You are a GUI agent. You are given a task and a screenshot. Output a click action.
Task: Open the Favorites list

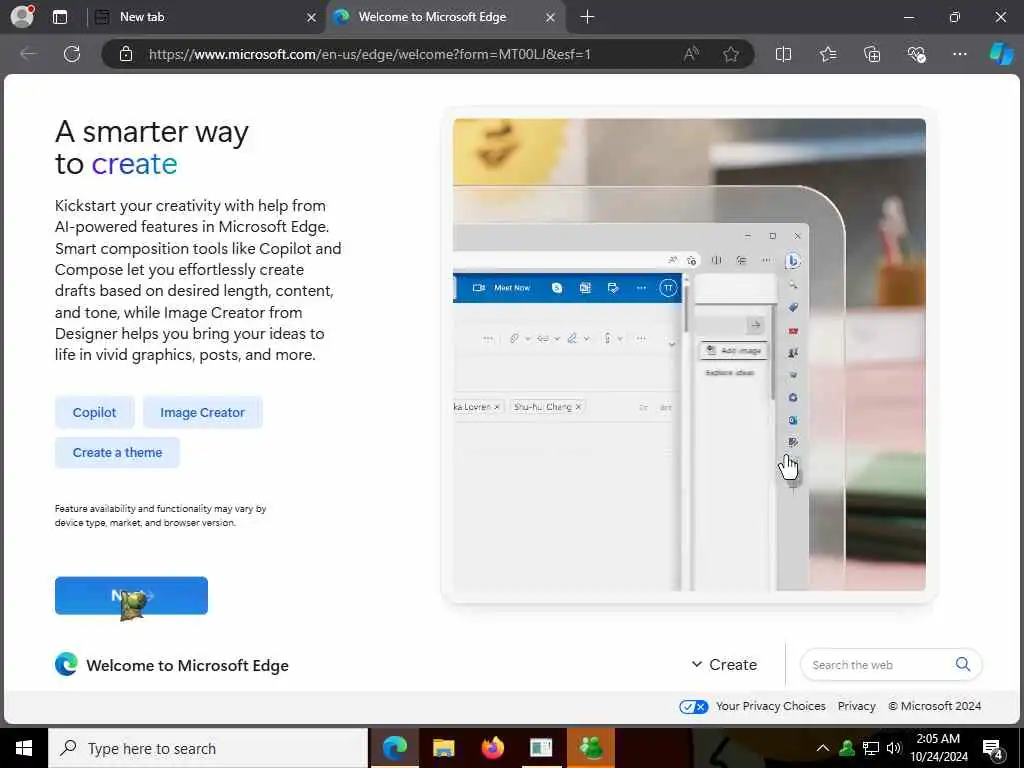tap(827, 54)
